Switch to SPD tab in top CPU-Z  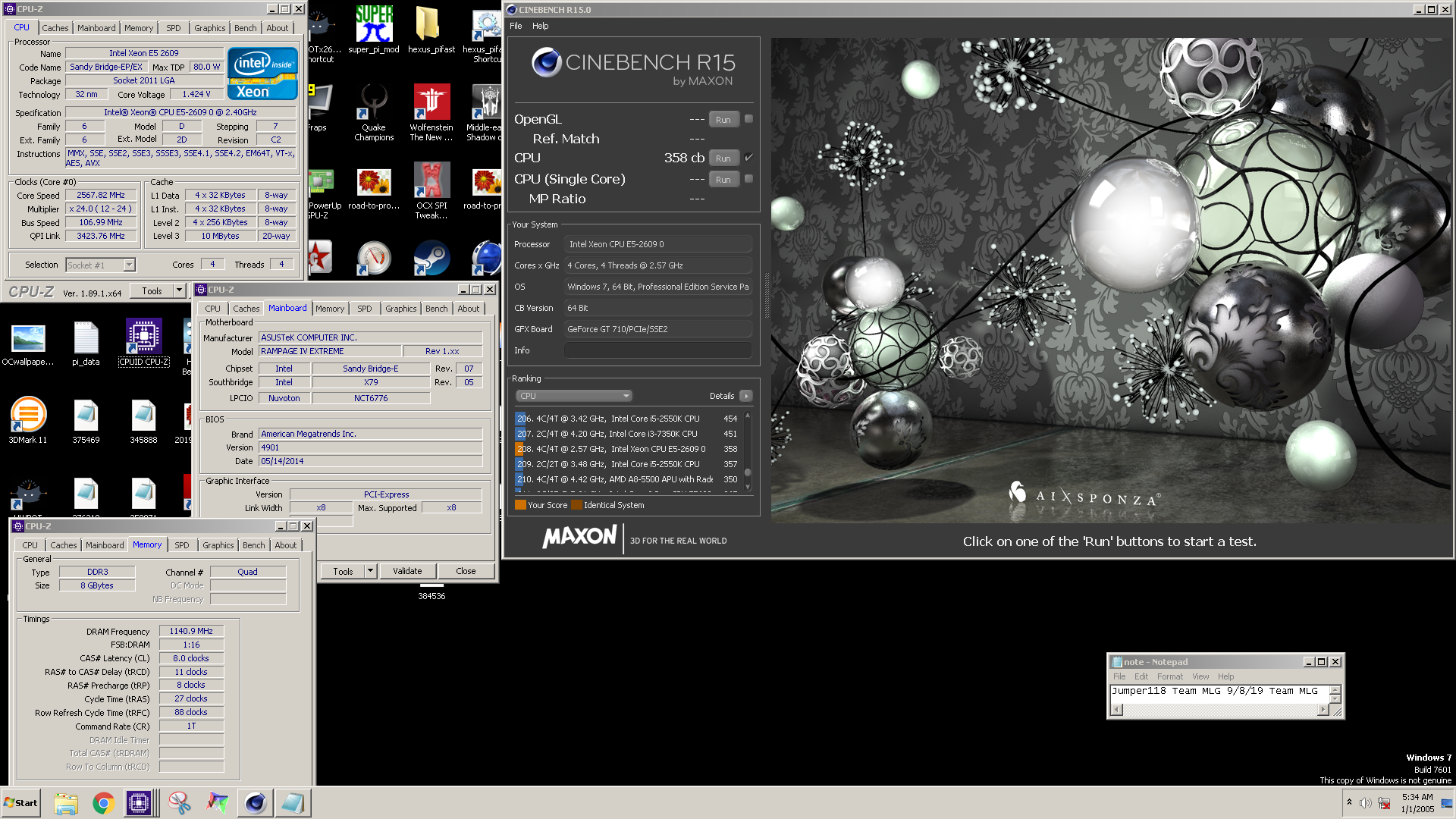pos(174,28)
